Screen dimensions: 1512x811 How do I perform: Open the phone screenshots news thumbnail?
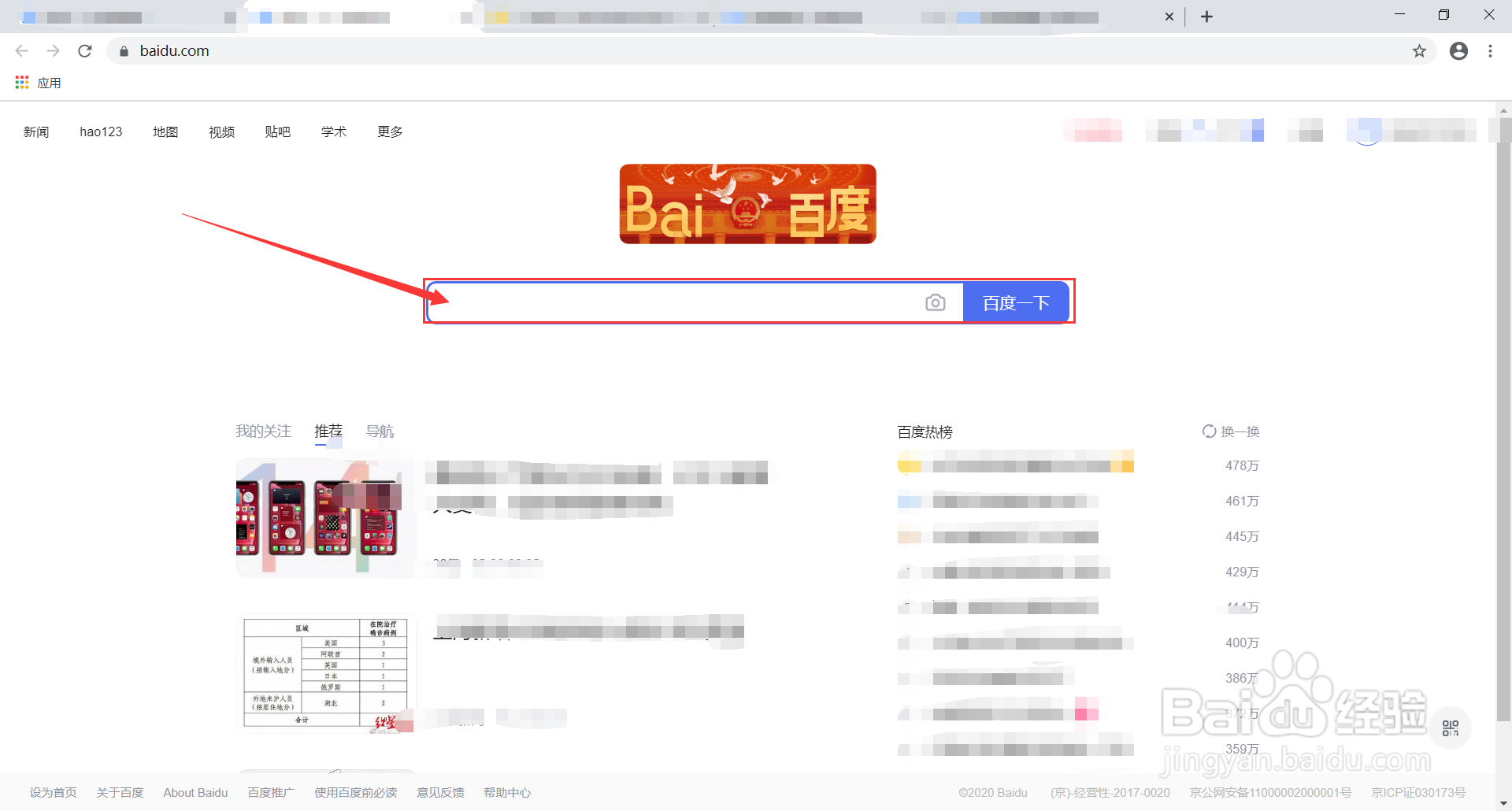tap(326, 518)
